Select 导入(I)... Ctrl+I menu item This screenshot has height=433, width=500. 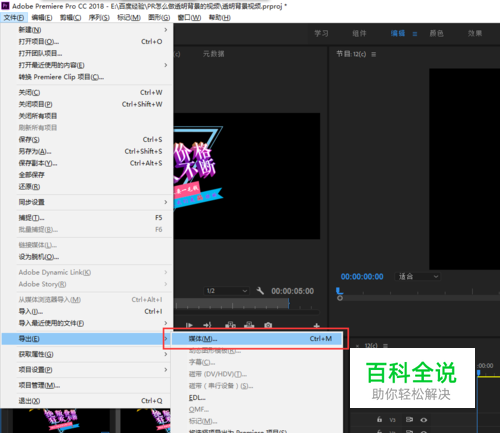coord(87,311)
